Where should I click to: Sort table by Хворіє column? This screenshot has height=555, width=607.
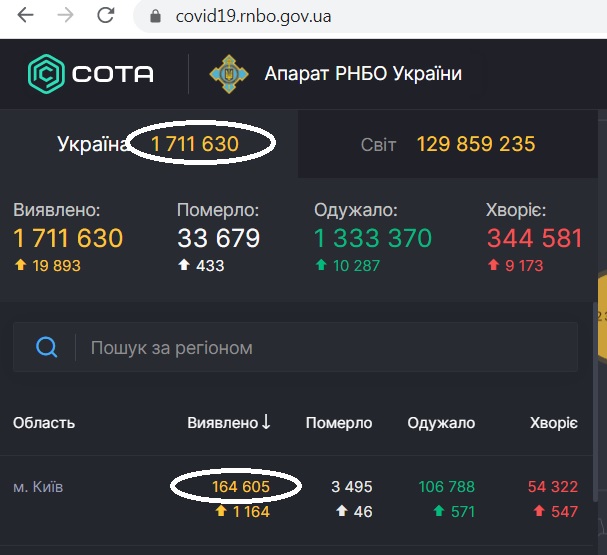click(554, 423)
